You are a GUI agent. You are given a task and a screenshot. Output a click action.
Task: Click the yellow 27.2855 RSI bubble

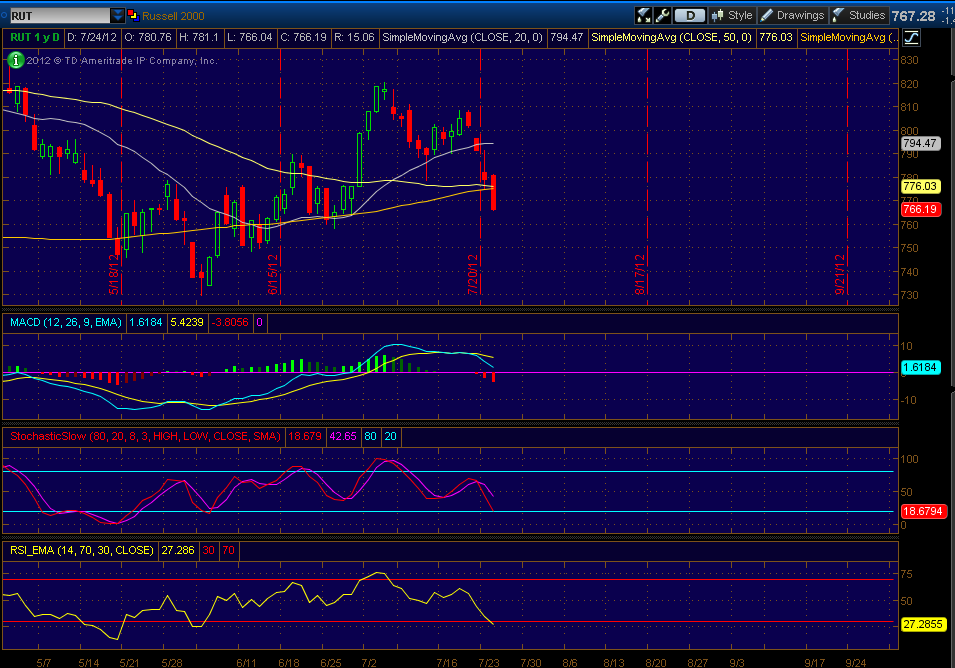pos(922,624)
